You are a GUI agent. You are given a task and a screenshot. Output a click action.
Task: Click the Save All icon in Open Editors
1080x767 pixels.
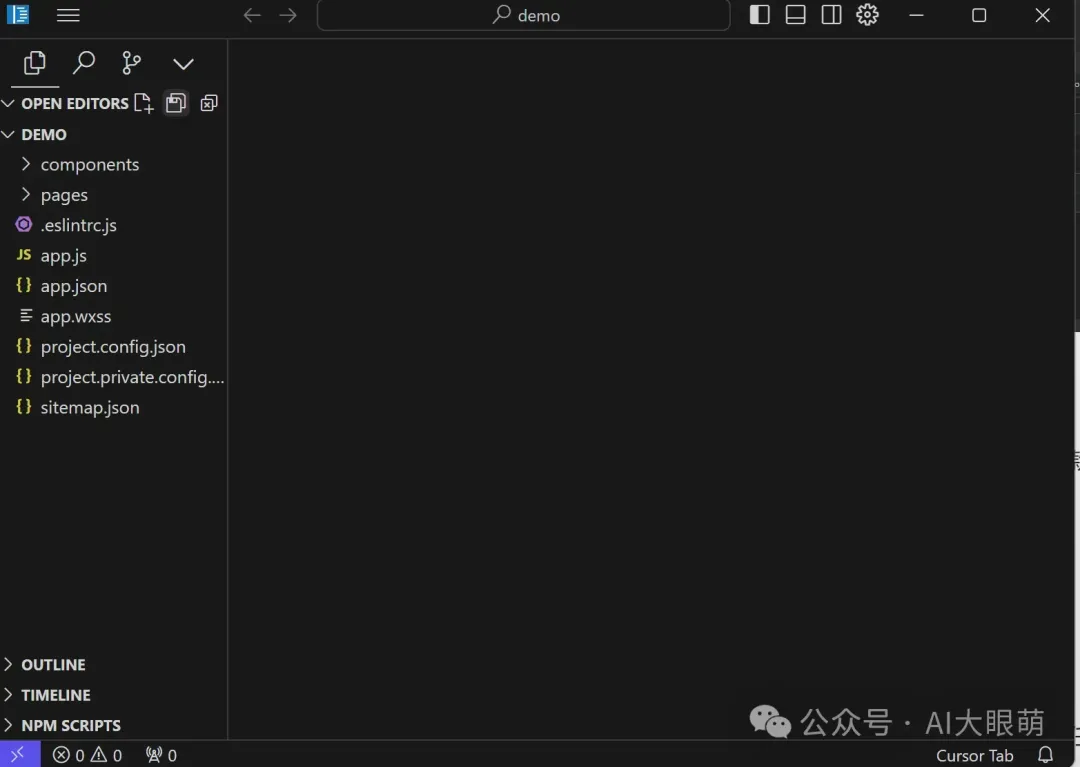tap(176, 103)
